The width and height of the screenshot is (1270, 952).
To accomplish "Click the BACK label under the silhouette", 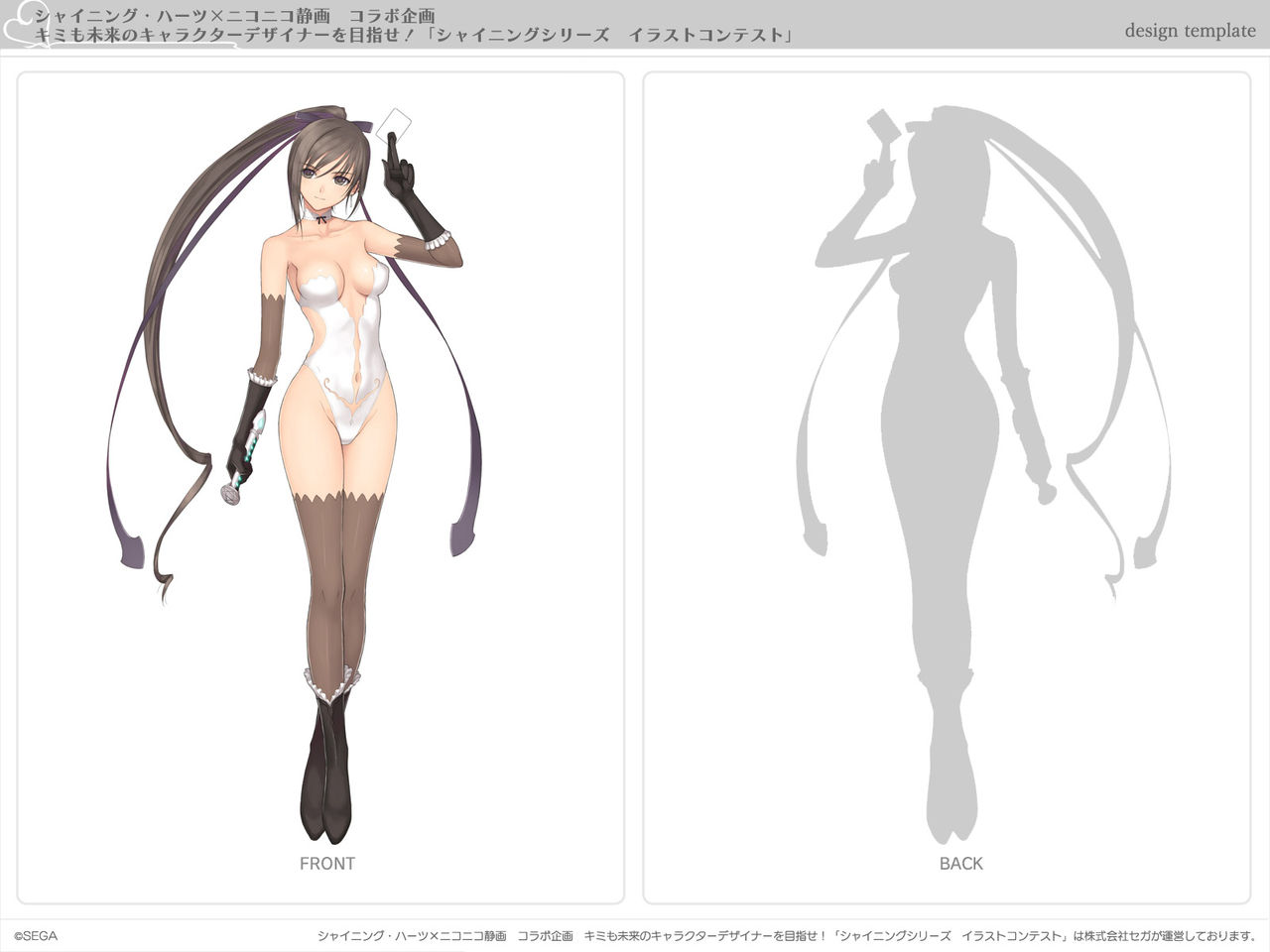I will coord(961,864).
